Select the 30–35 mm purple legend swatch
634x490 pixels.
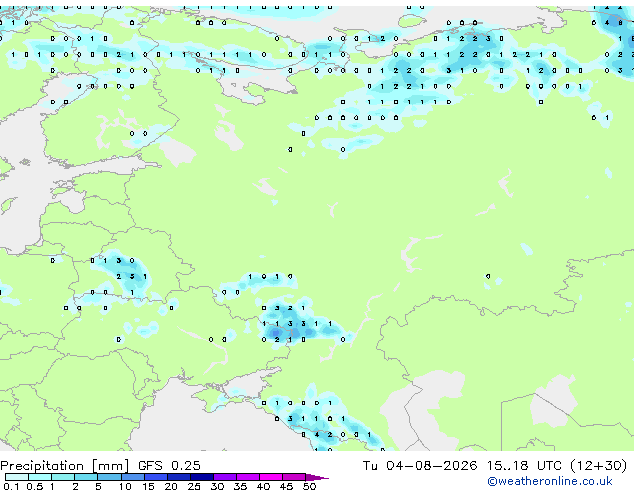click(224, 477)
